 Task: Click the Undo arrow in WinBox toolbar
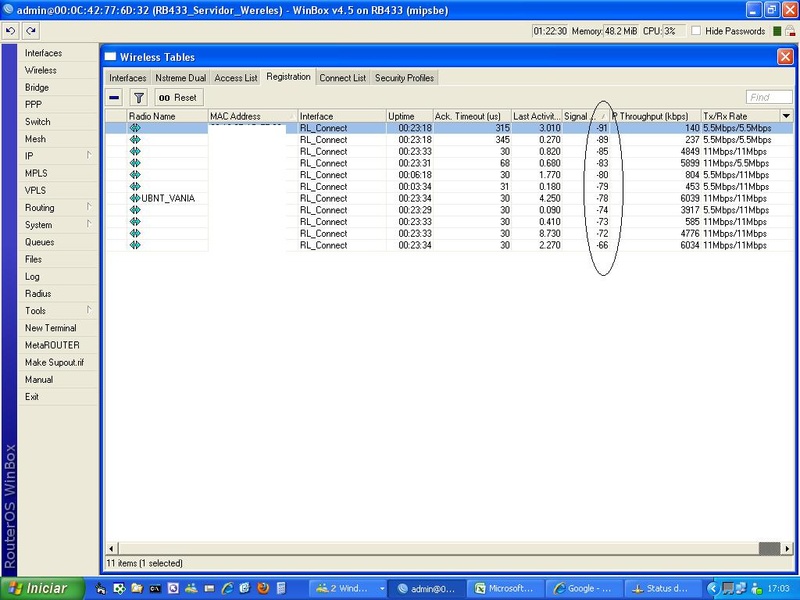tap(11, 31)
